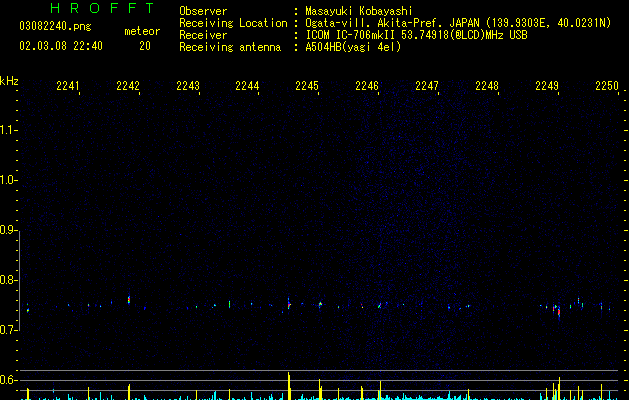This screenshot has height=400, width=629.
Task: Click the meteor echo just before 2245
Action: (x=289, y=304)
